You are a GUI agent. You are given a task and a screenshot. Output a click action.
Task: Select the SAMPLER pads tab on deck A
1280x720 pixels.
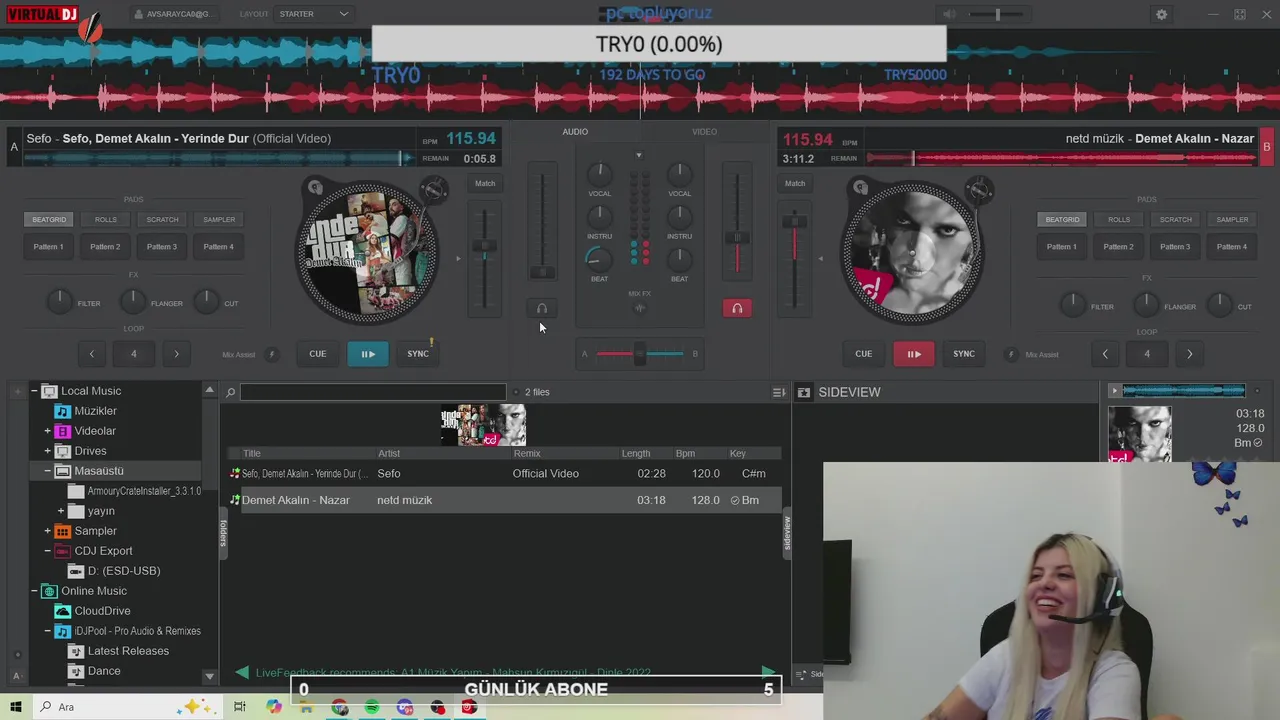219,220
